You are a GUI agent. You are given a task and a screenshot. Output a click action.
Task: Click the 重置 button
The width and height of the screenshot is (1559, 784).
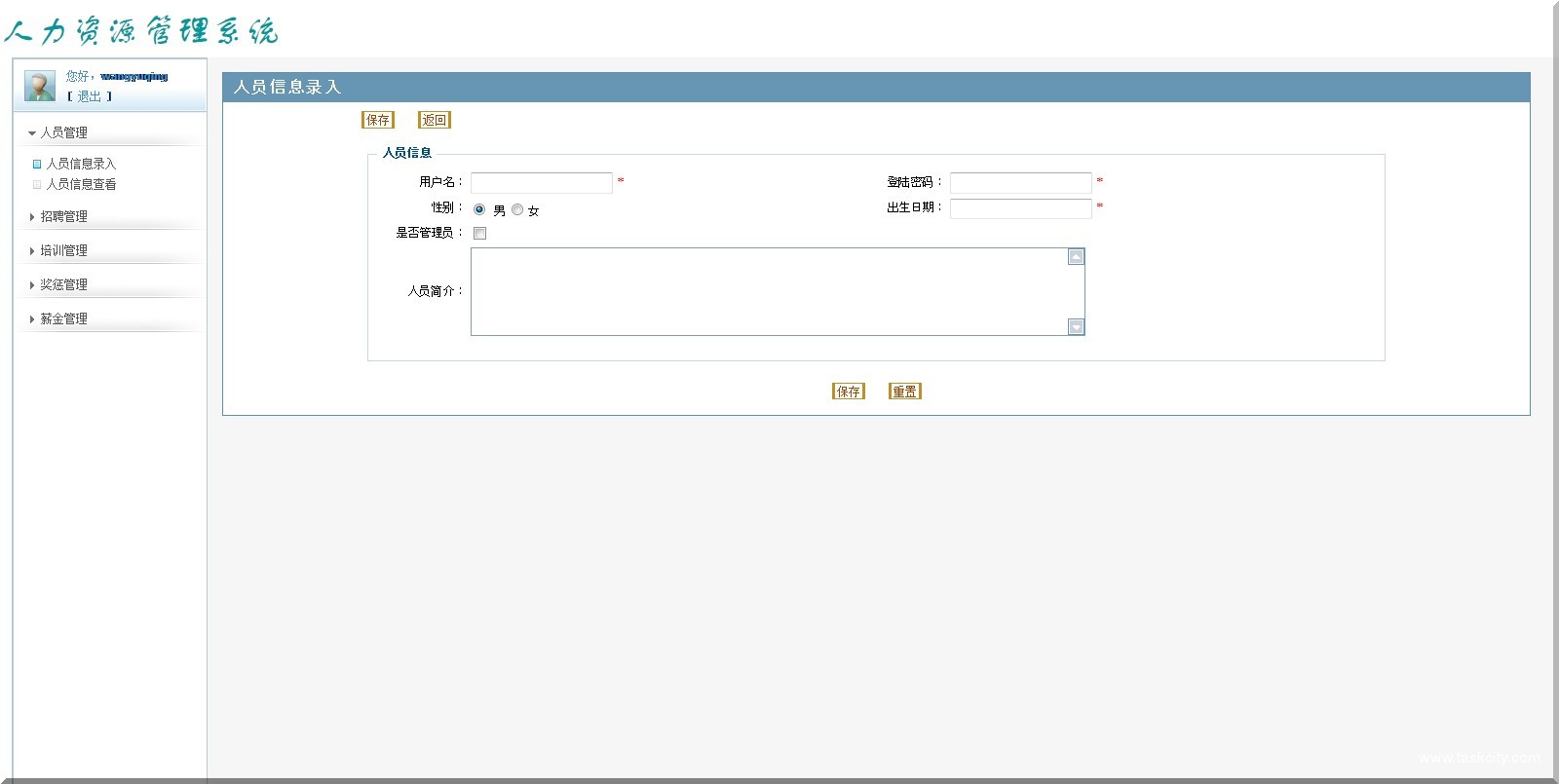(905, 392)
